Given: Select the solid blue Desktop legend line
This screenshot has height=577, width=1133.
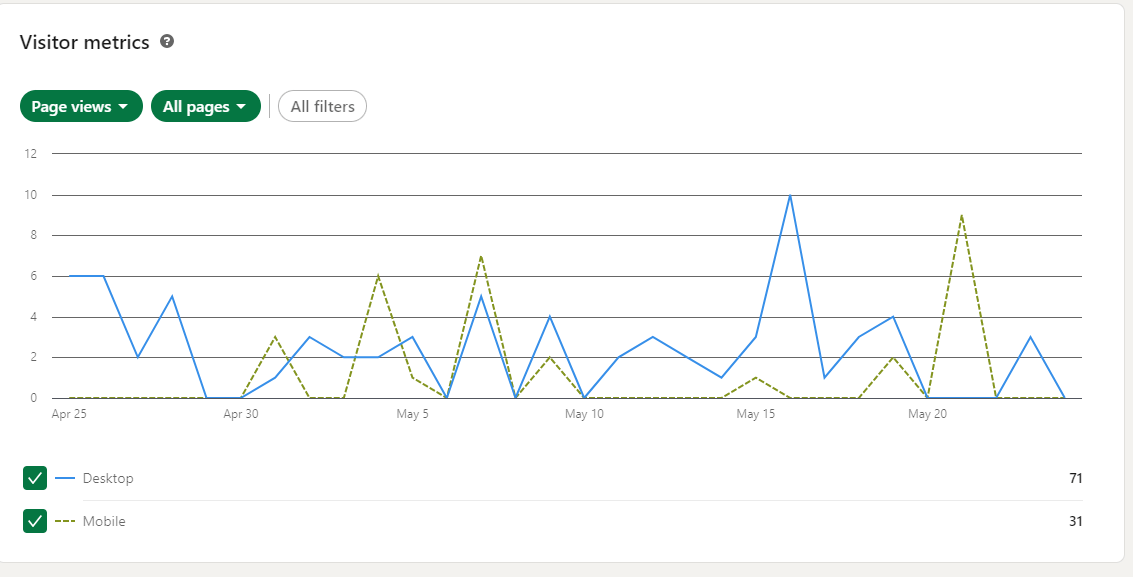Looking at the screenshot, I should (66, 477).
